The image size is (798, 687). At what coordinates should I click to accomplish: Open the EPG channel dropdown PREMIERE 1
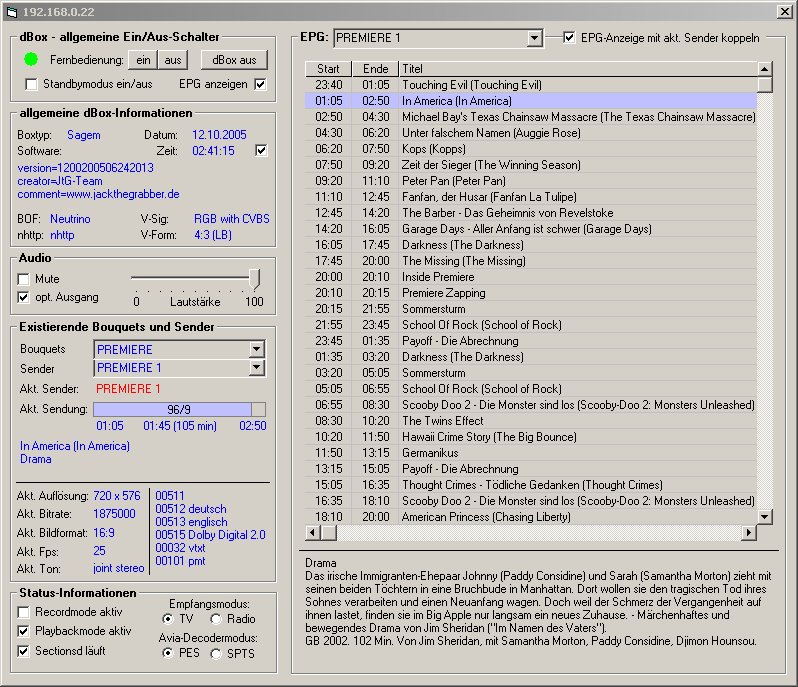coord(534,38)
